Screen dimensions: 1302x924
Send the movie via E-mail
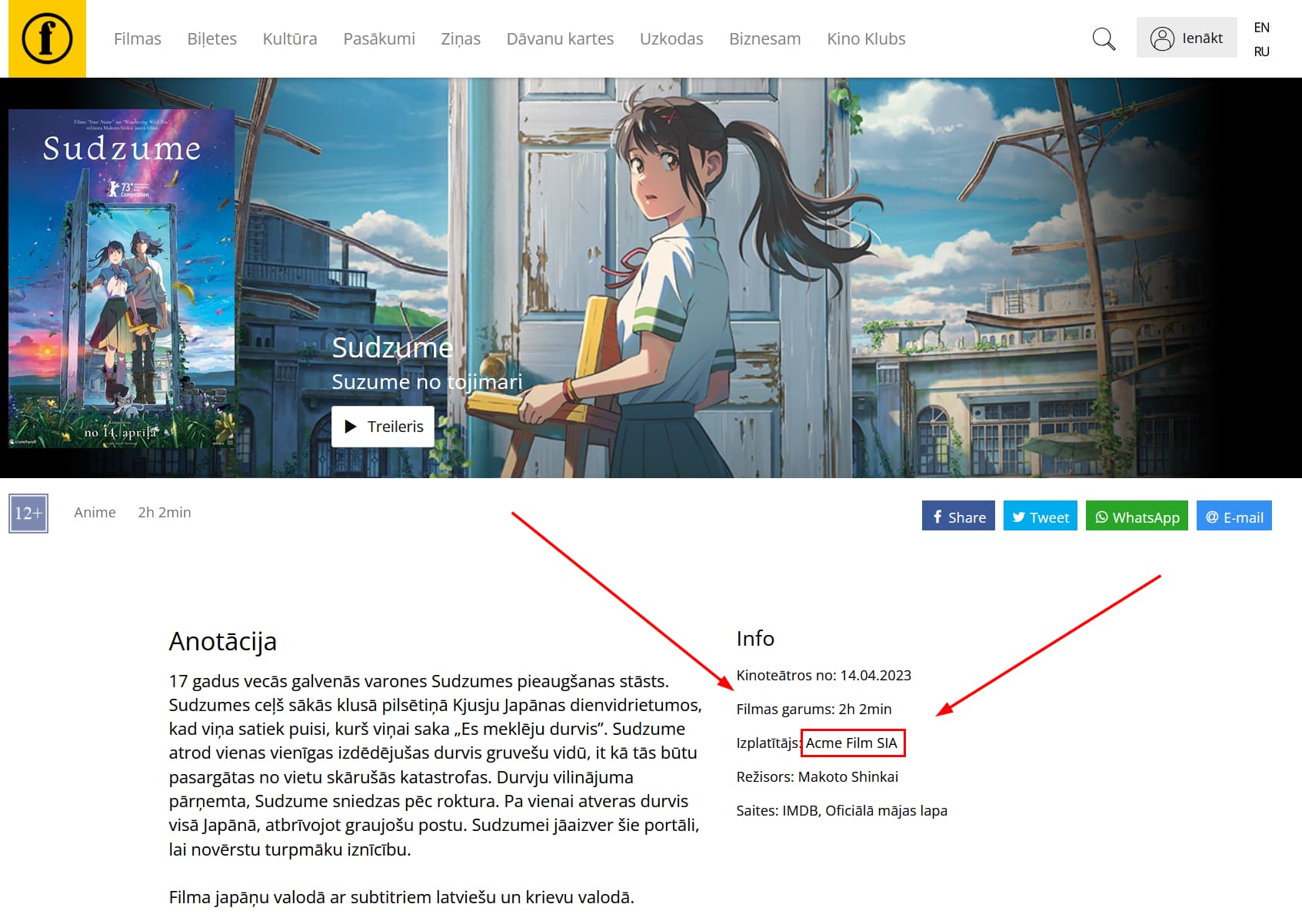[x=1234, y=517]
